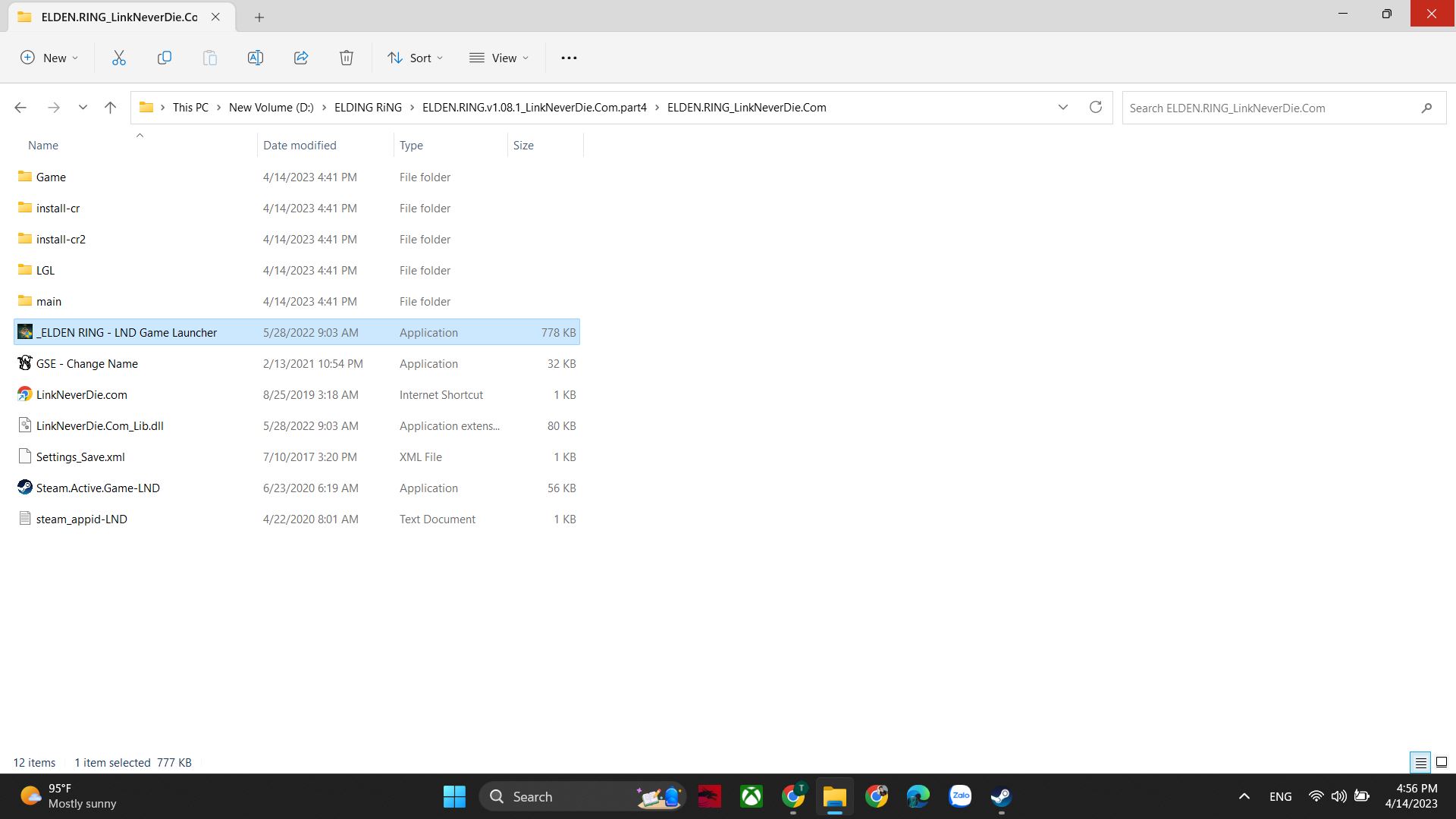1456x819 pixels.
Task: Click the Delete trash can icon
Action: (347, 58)
